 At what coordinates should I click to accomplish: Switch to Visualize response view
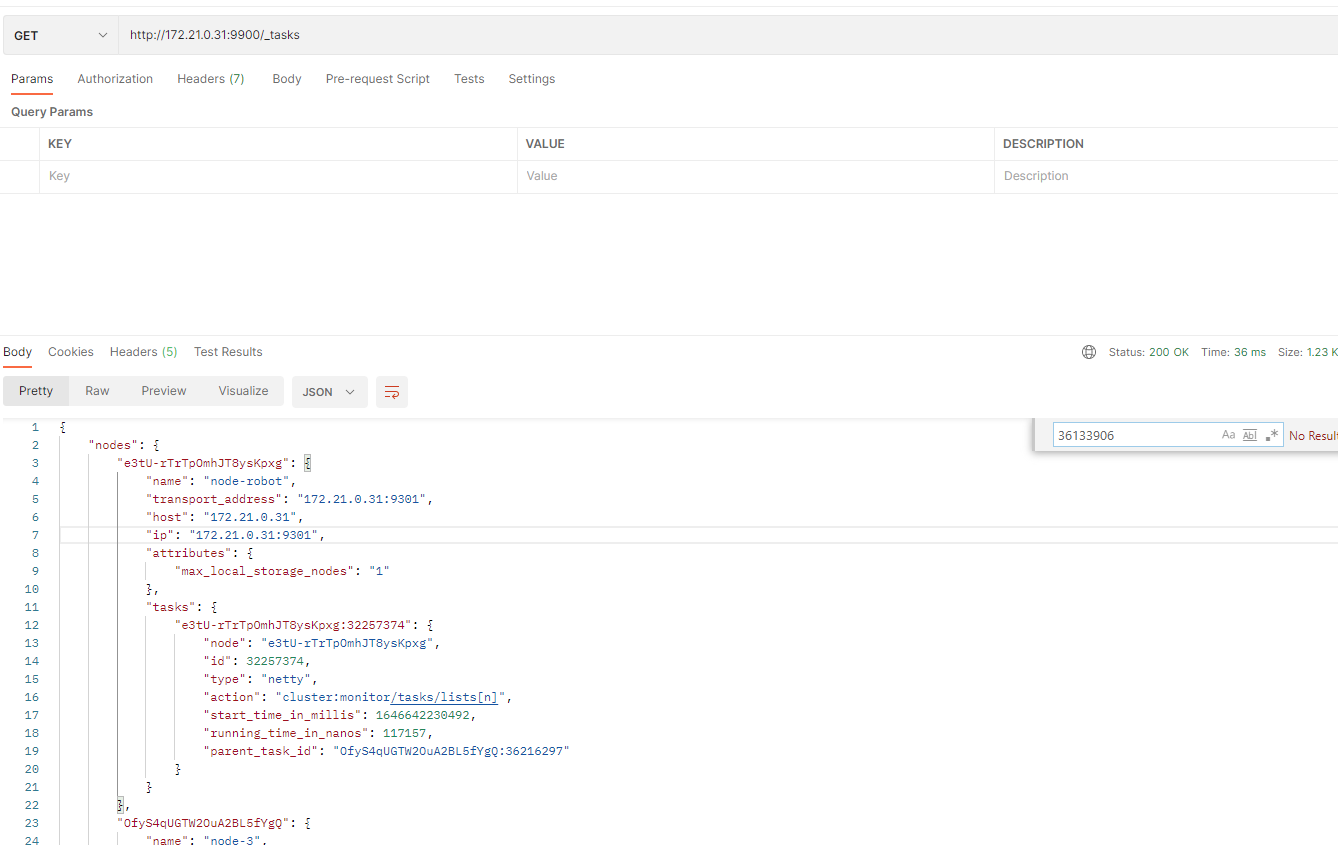(243, 391)
